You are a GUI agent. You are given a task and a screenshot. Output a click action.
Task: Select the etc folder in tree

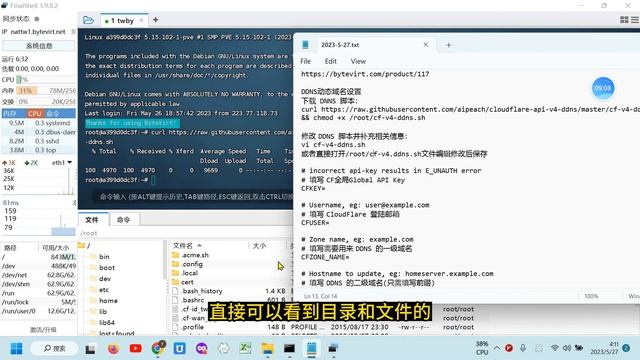(104, 290)
